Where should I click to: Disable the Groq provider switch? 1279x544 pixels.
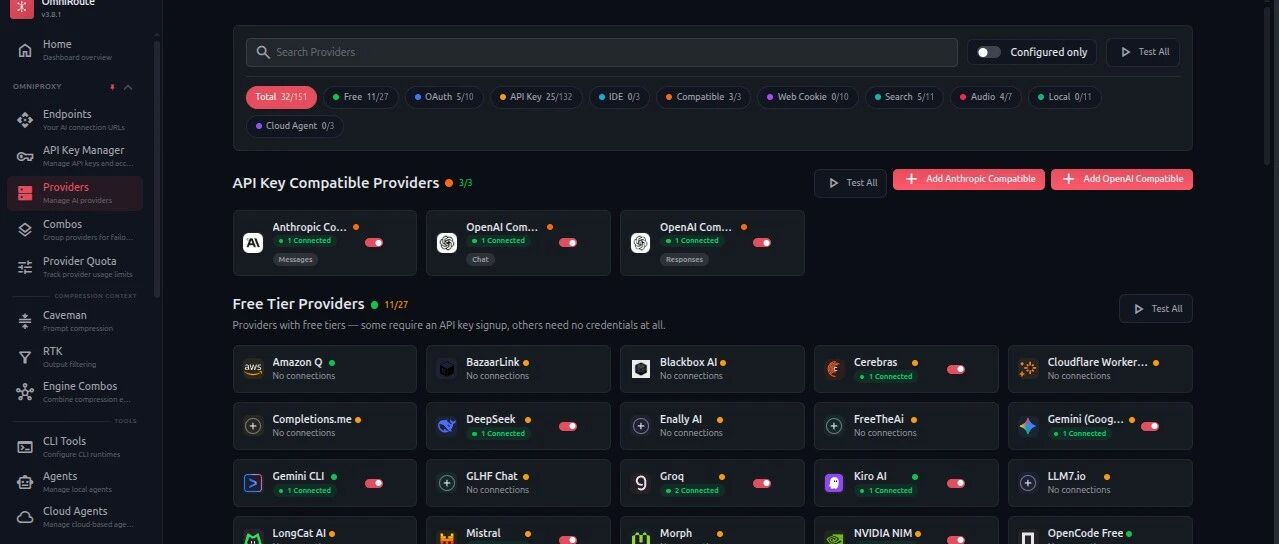(x=762, y=483)
